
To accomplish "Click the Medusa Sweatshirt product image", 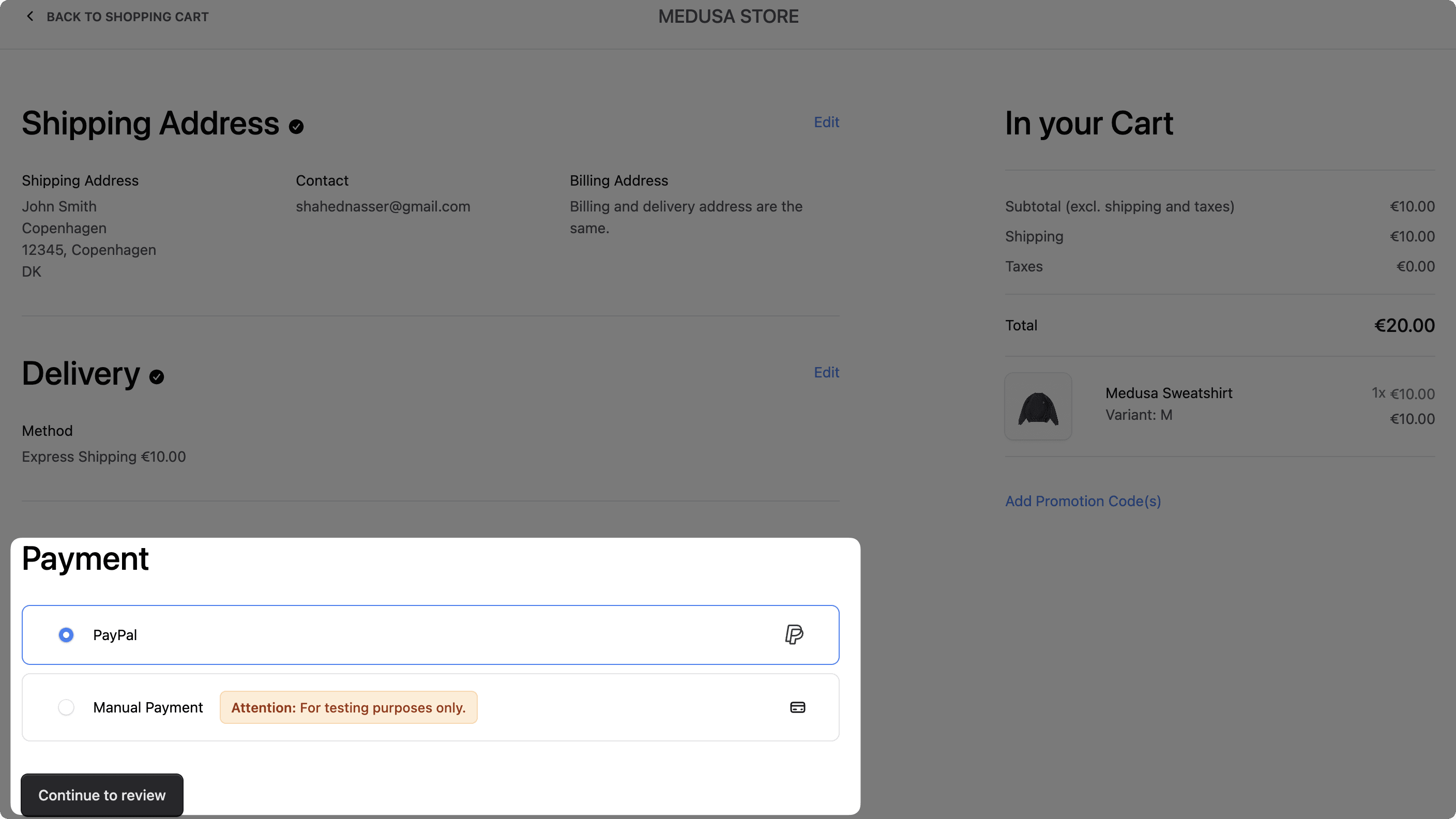I will [1038, 406].
